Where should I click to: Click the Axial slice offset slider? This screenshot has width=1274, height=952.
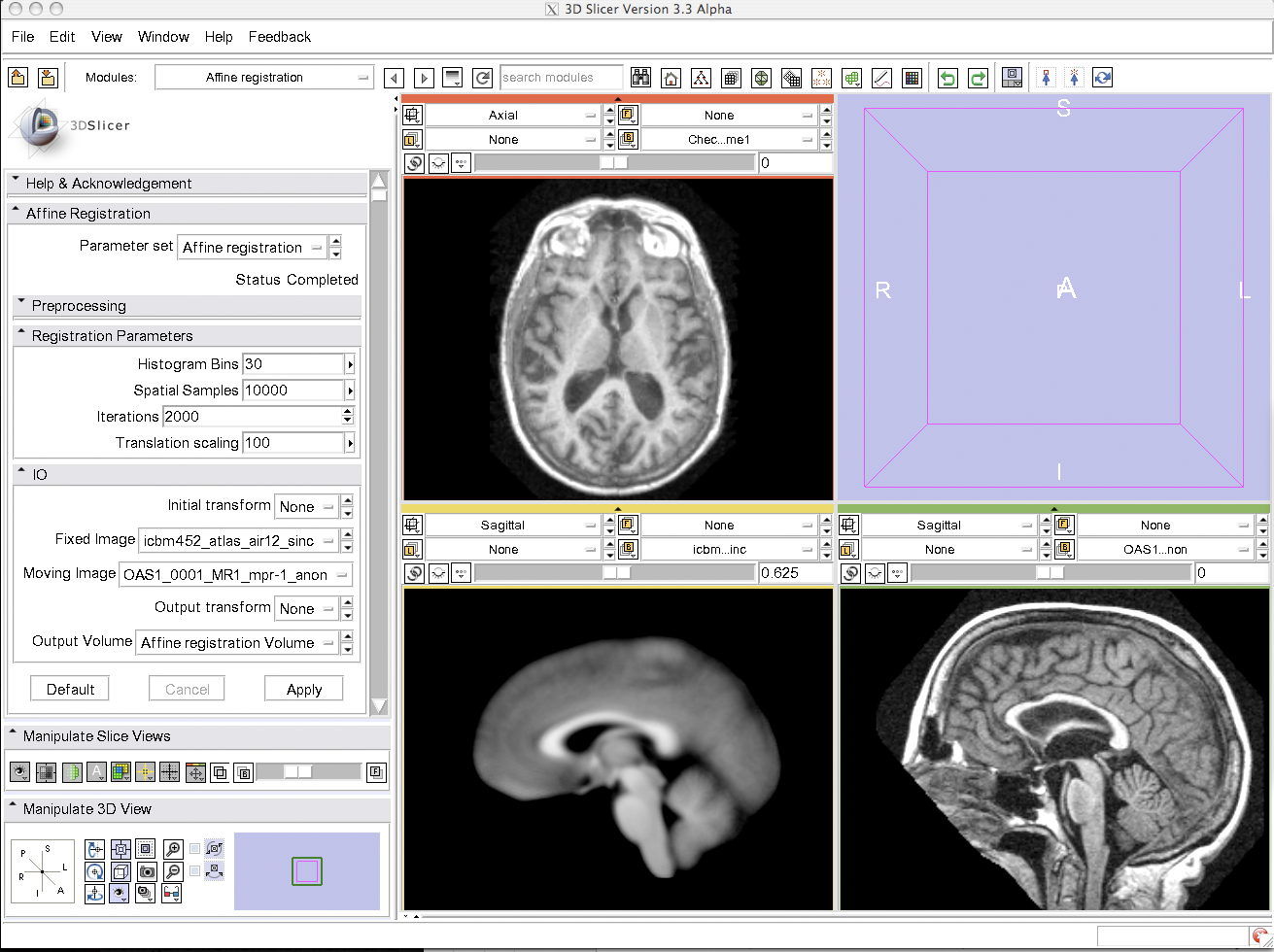[x=614, y=163]
